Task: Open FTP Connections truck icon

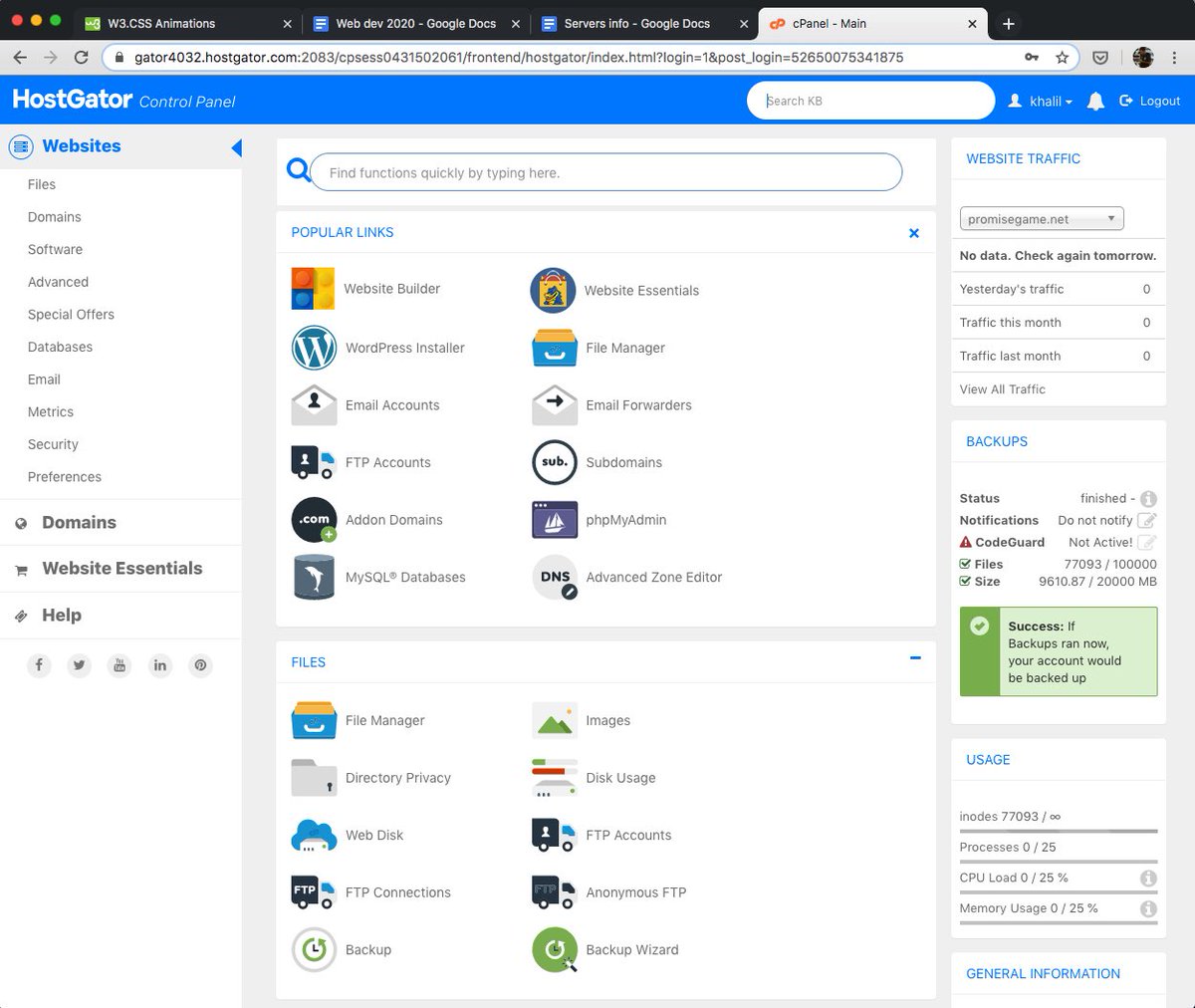Action: click(x=314, y=892)
